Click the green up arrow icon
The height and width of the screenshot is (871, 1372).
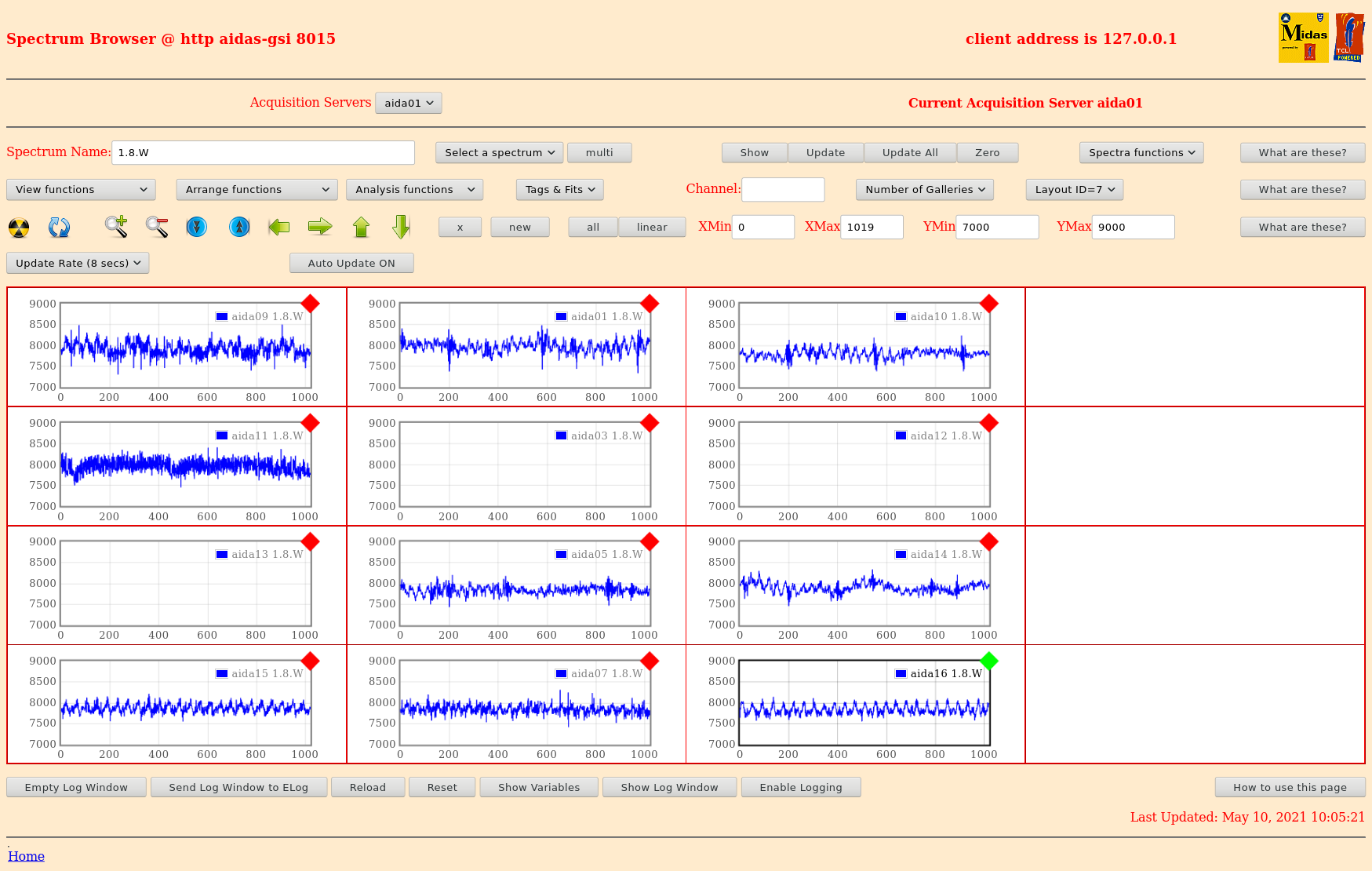361,228
